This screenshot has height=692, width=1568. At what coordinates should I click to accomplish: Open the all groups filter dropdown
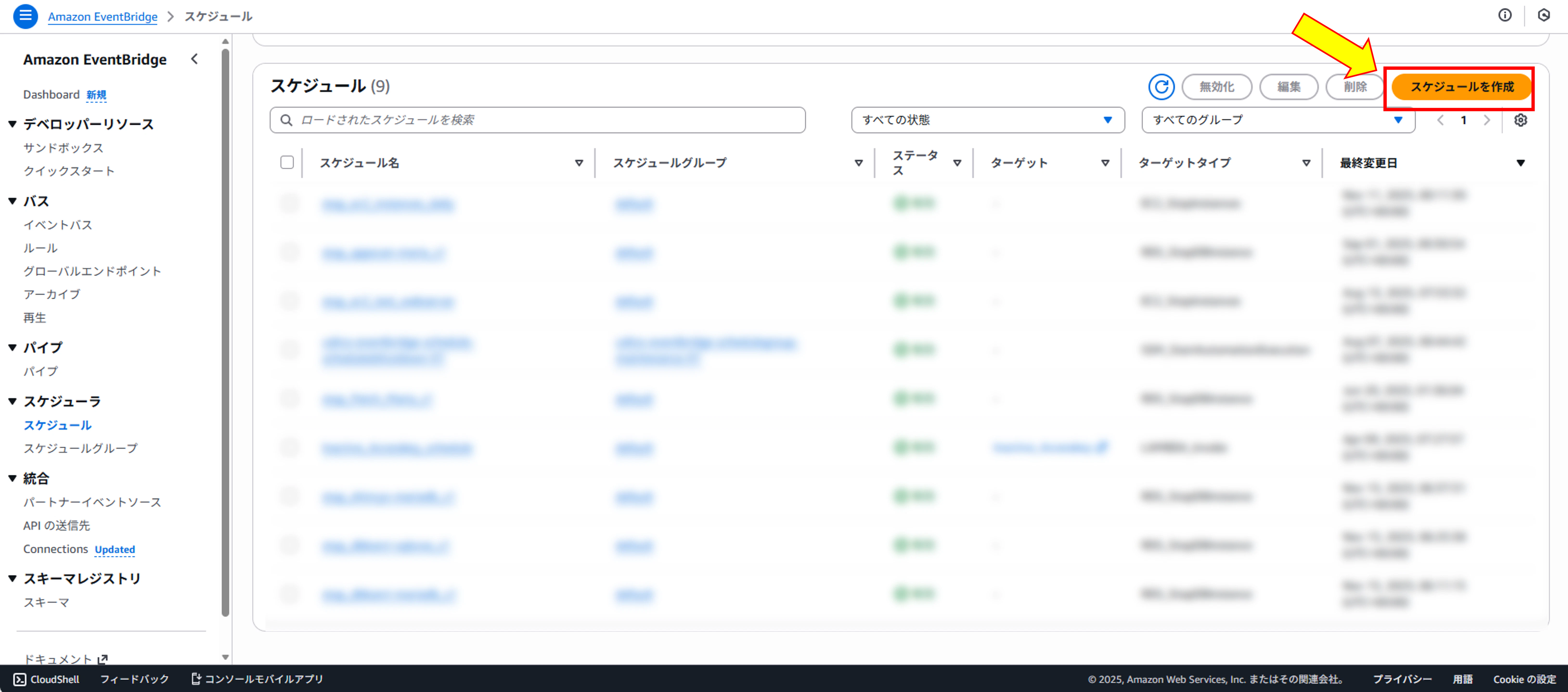(1278, 120)
